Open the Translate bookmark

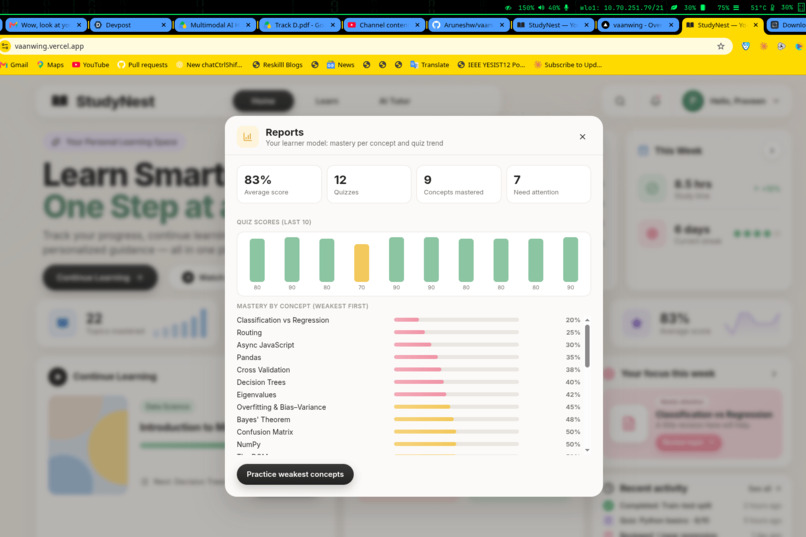coord(429,65)
